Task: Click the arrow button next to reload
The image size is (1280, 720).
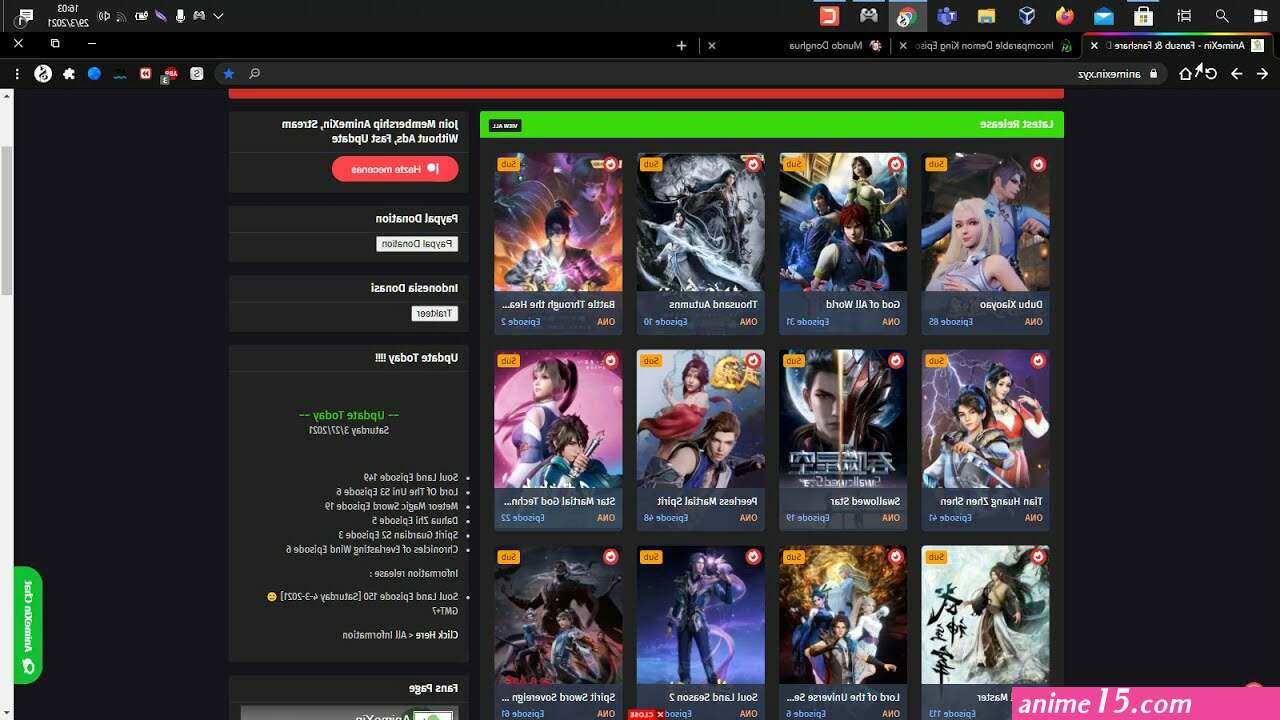Action: pos(1237,73)
